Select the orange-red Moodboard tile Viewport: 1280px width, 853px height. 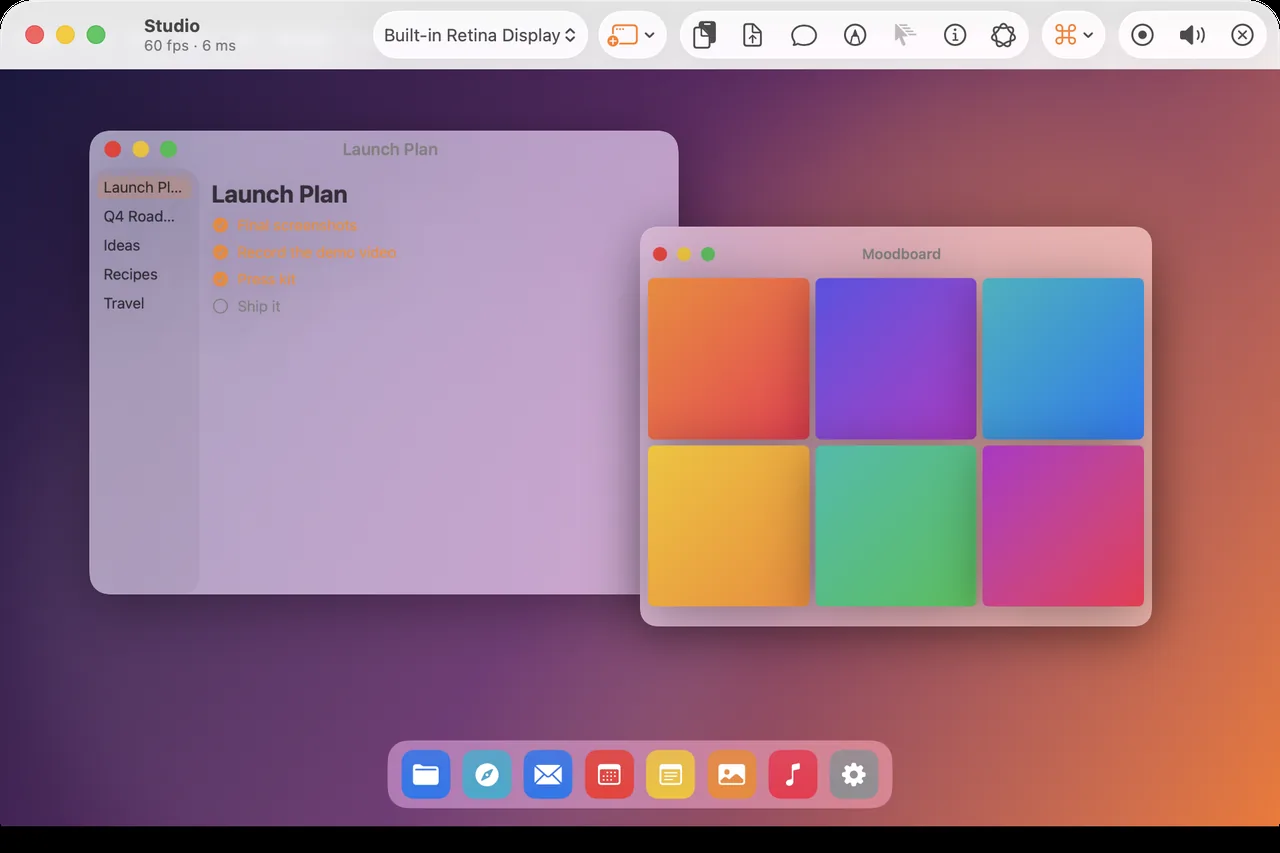click(728, 358)
